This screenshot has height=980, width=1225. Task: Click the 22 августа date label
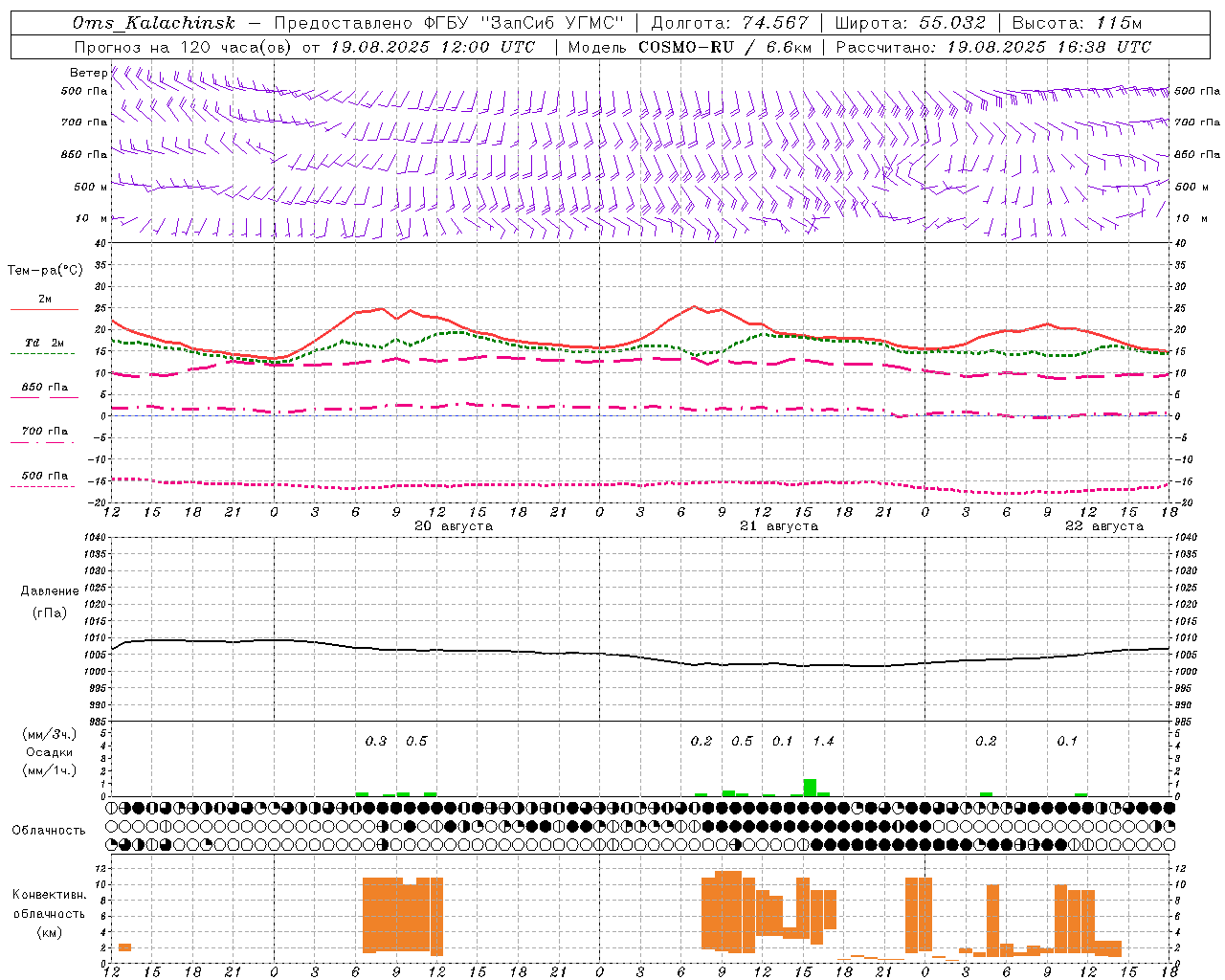[x=1104, y=526]
